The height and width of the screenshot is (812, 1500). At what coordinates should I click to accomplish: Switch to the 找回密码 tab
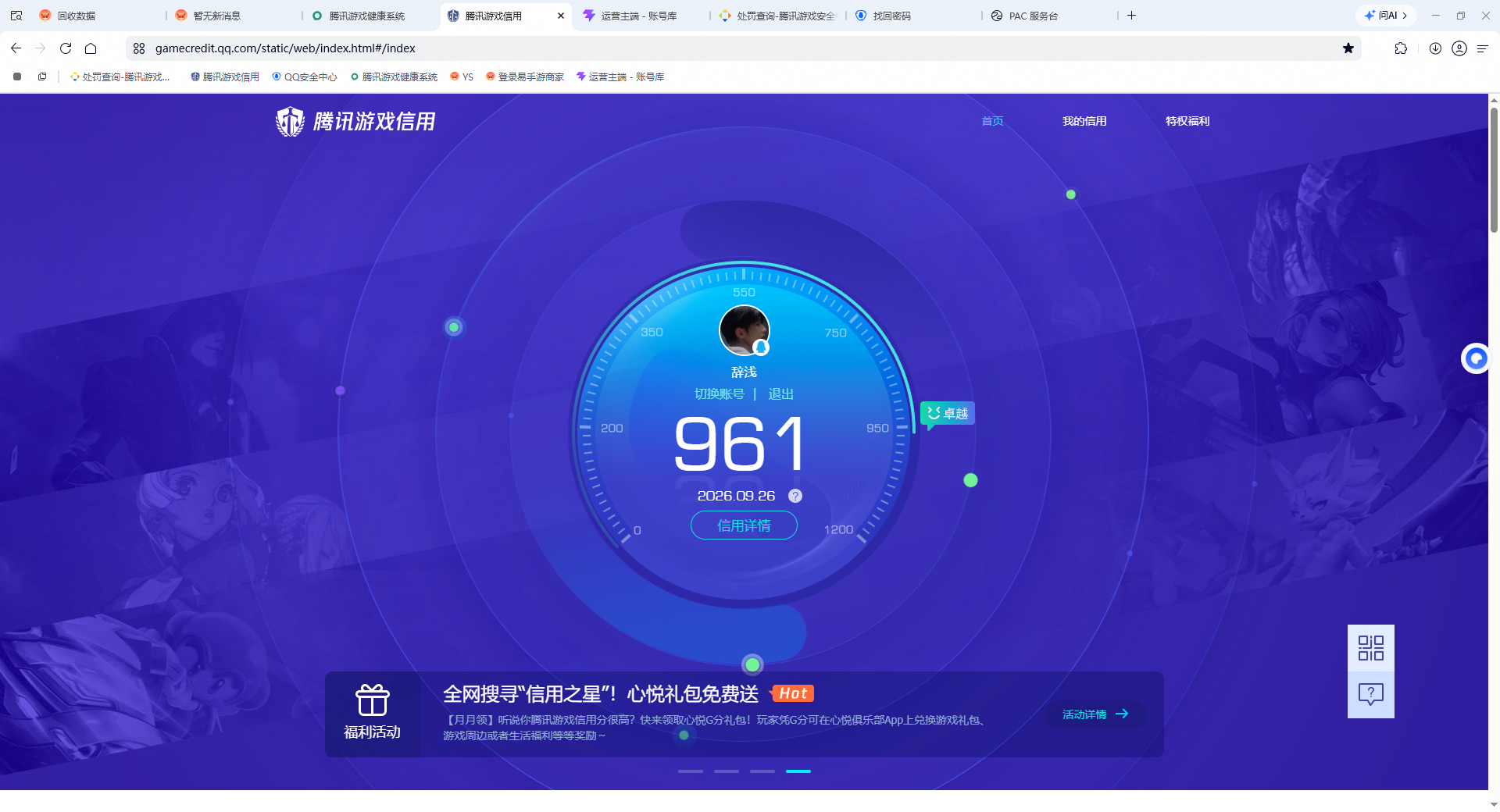(x=892, y=16)
